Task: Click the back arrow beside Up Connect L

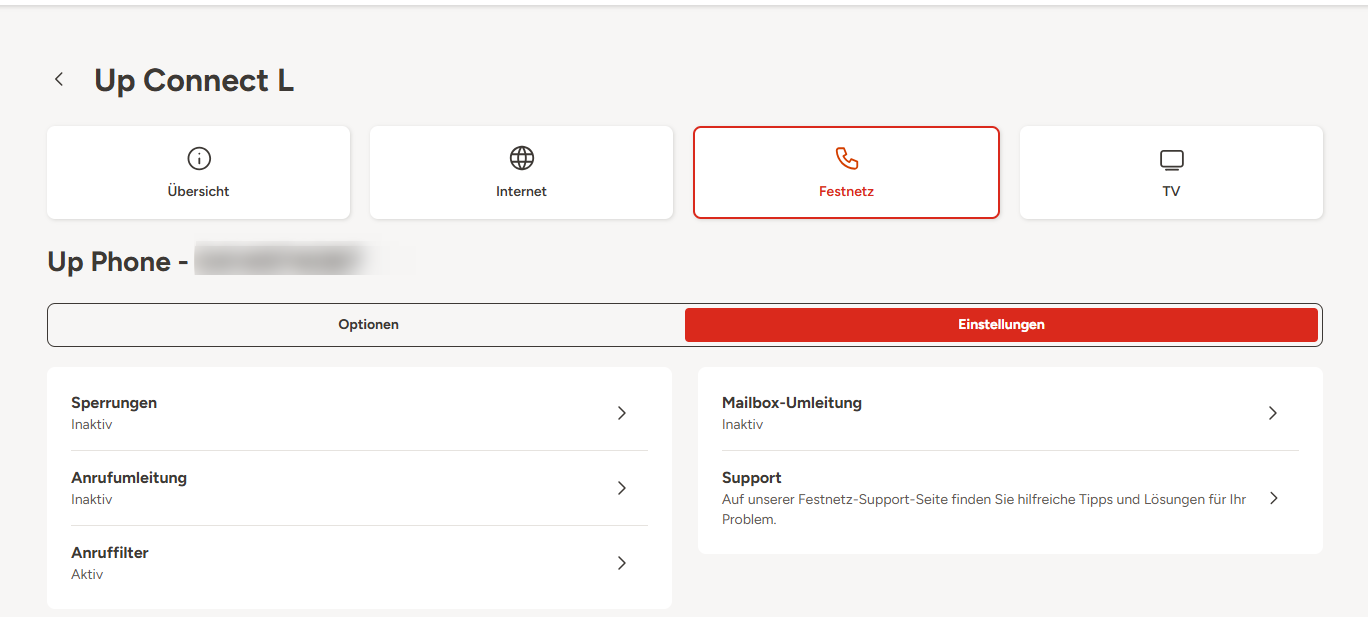Action: [x=60, y=80]
